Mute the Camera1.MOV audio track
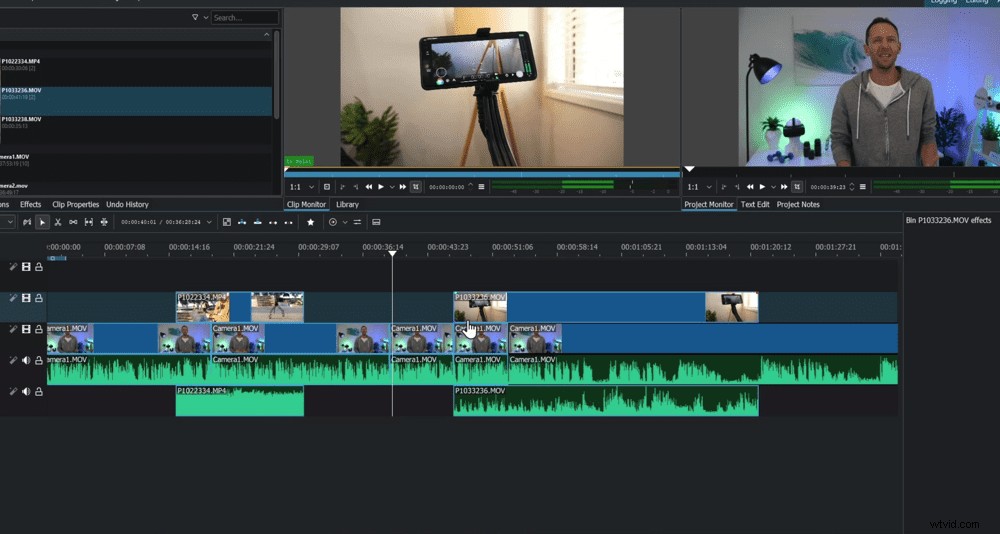 point(26,360)
